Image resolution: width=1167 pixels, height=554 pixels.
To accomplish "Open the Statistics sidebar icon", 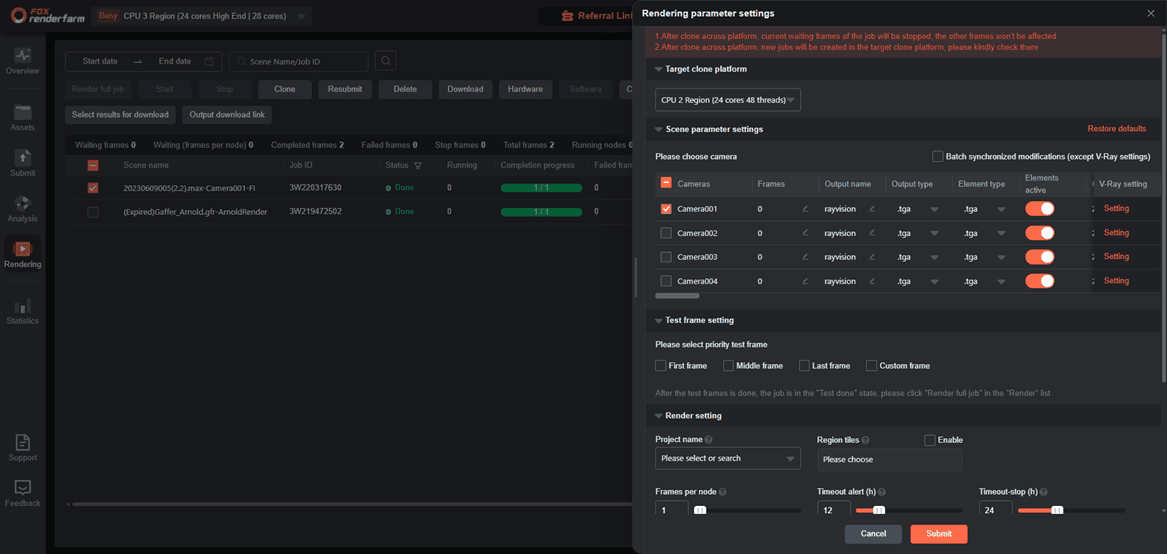I will [22, 310].
